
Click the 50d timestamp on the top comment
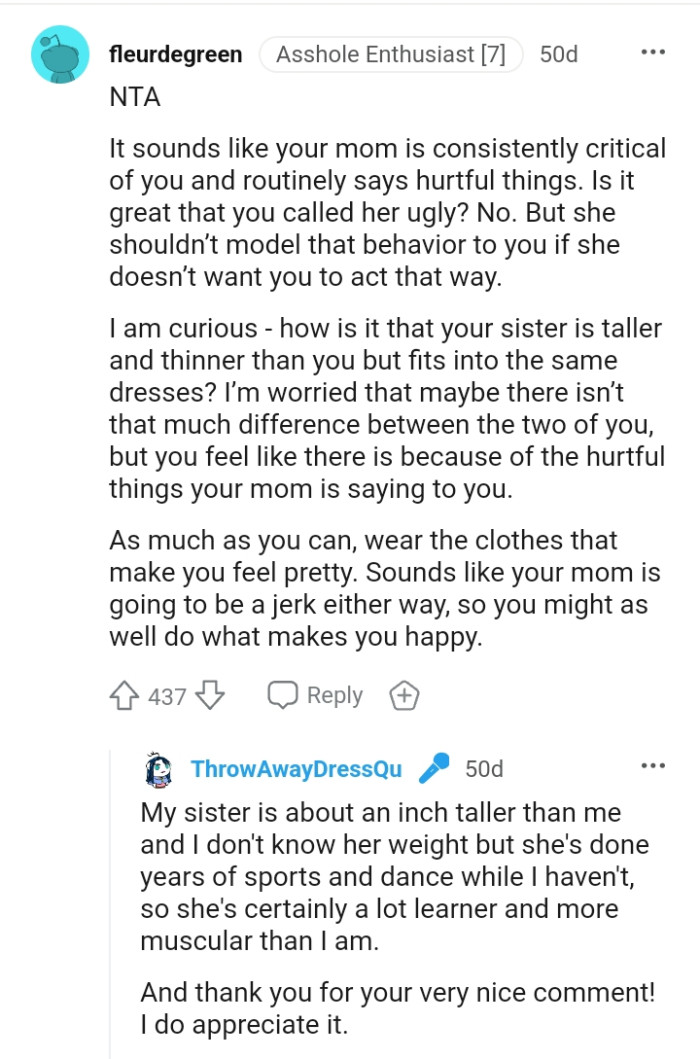pyautogui.click(x=560, y=55)
